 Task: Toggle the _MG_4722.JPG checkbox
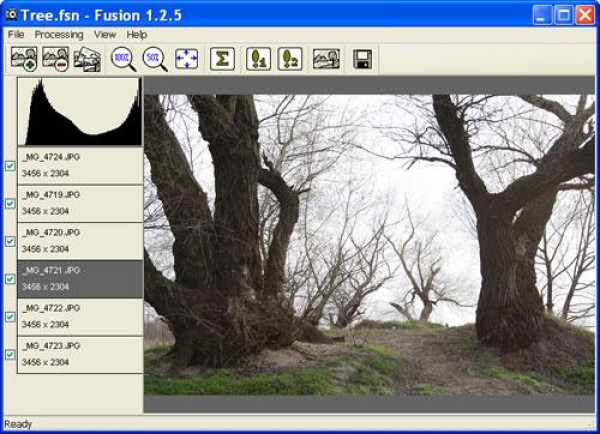(10, 317)
